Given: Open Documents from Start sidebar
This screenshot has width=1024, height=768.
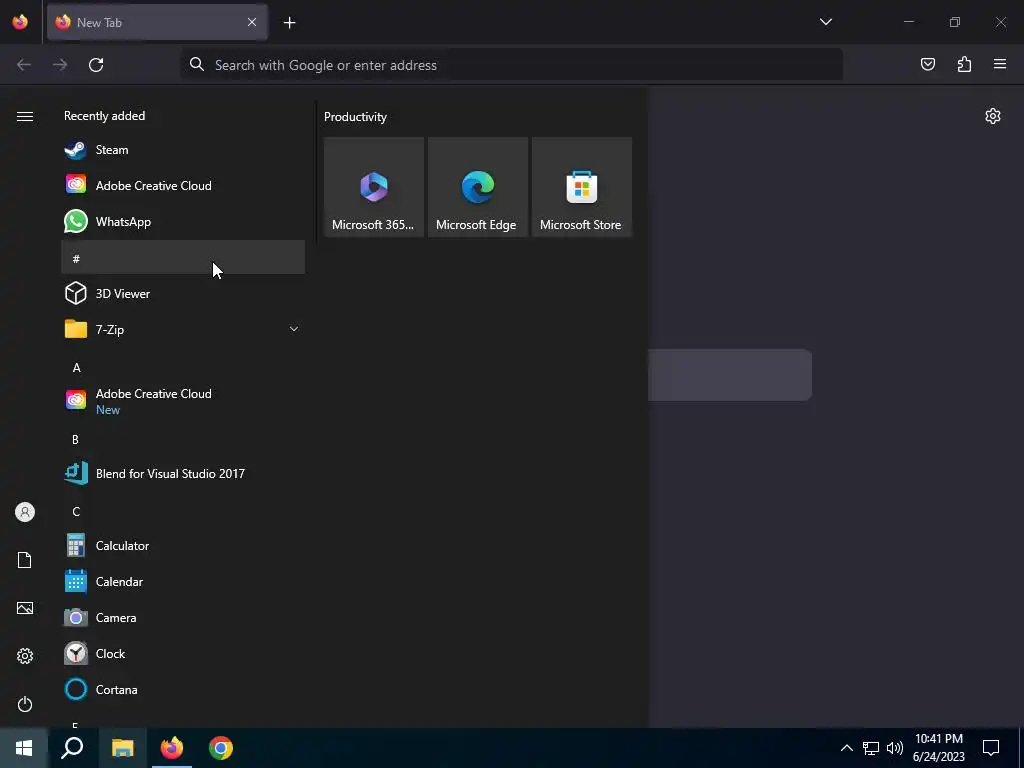Looking at the screenshot, I should (x=25, y=560).
